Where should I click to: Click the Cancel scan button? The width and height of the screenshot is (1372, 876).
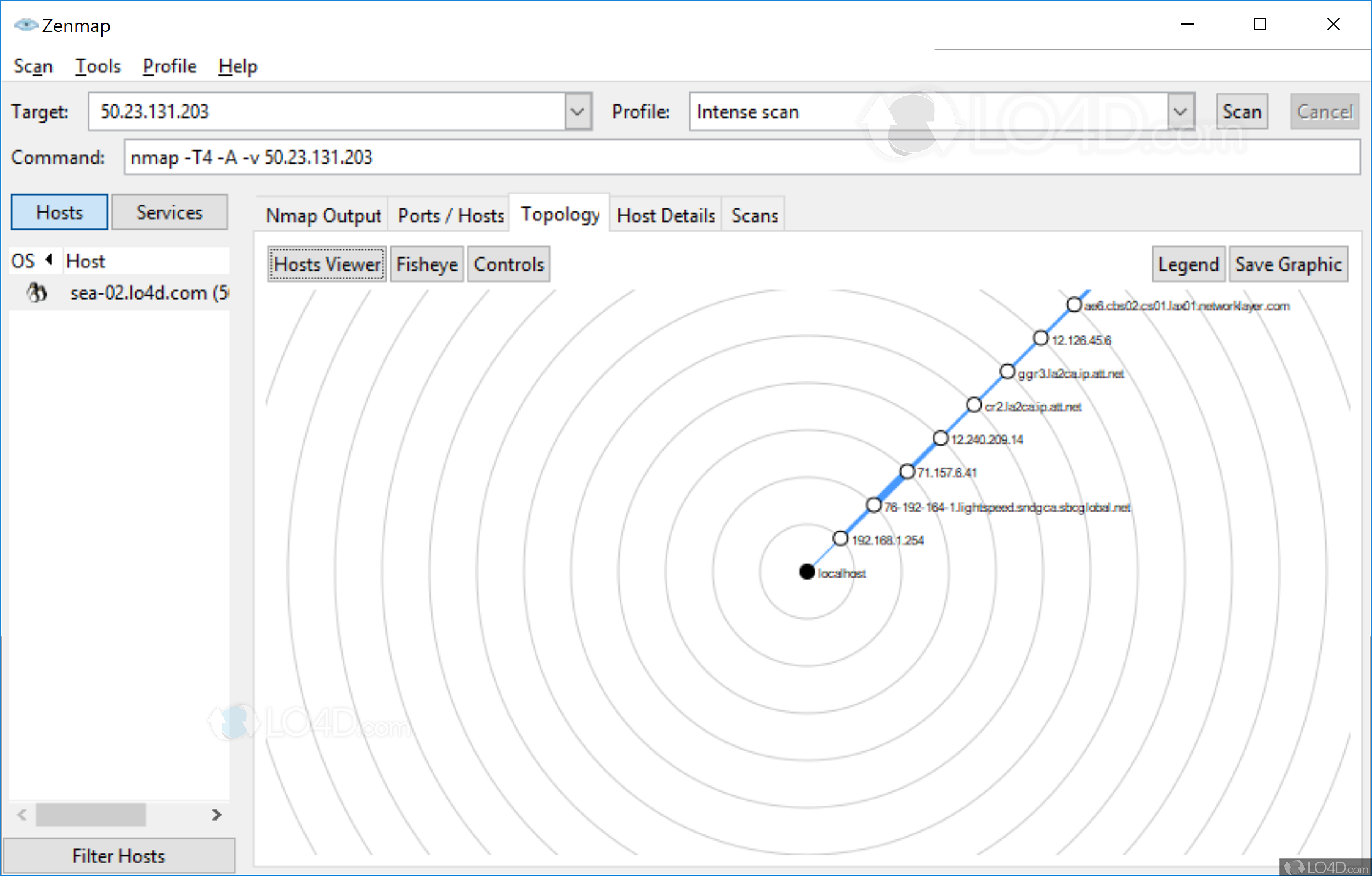click(x=1324, y=111)
